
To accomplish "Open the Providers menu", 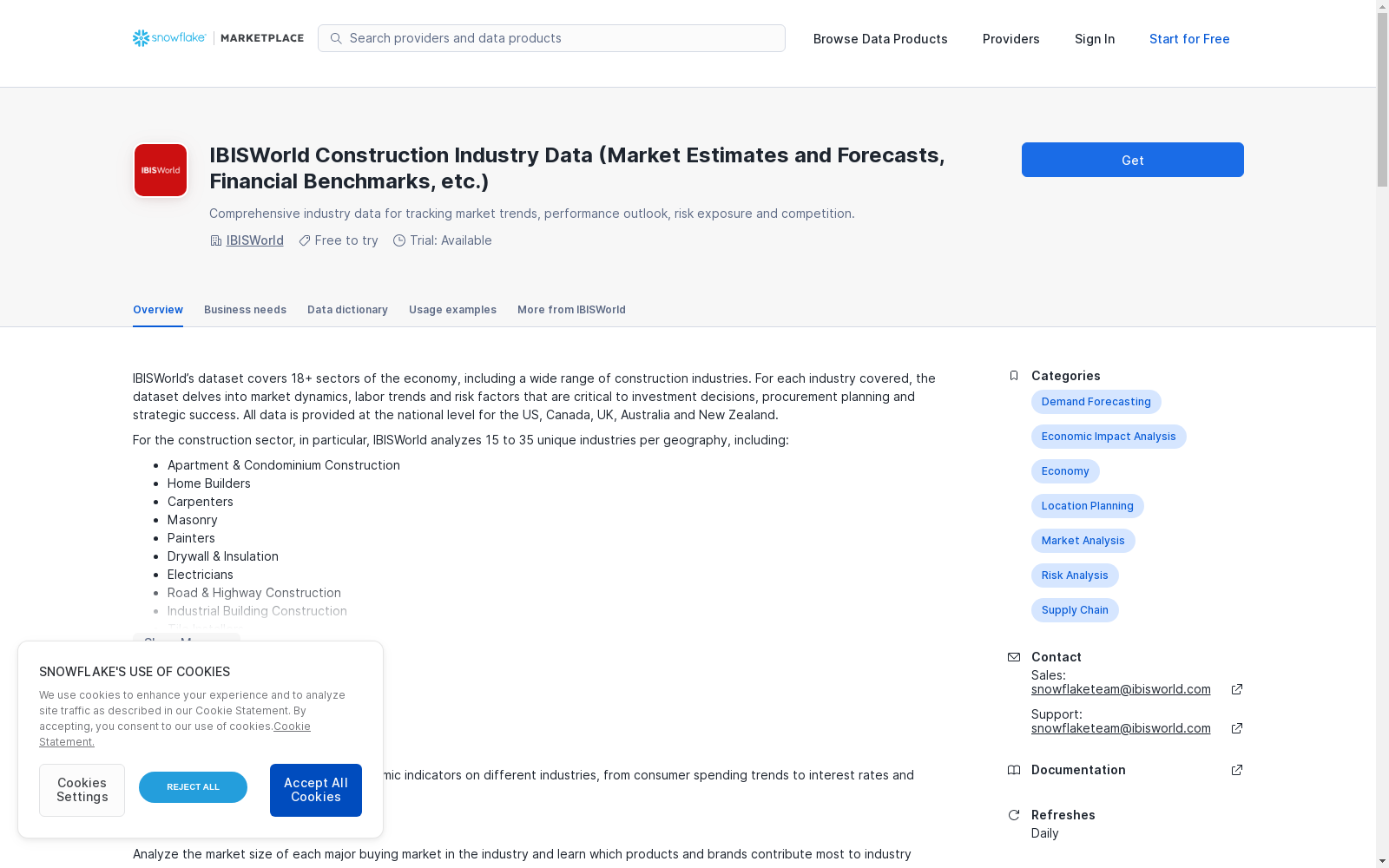I will (1011, 39).
